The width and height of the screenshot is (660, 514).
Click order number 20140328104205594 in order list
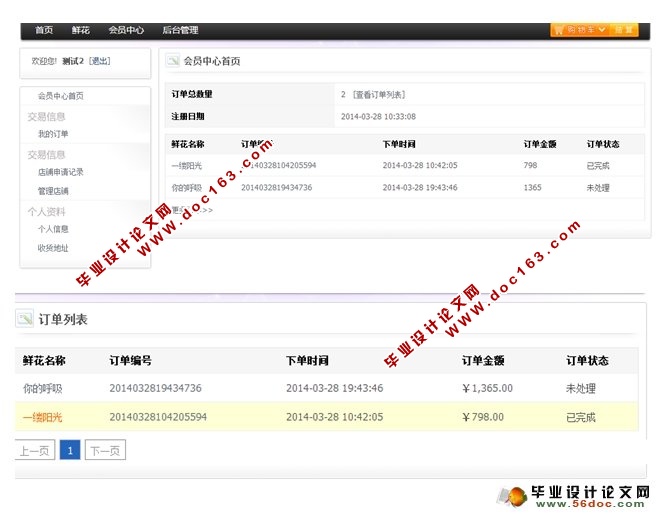tap(158, 417)
